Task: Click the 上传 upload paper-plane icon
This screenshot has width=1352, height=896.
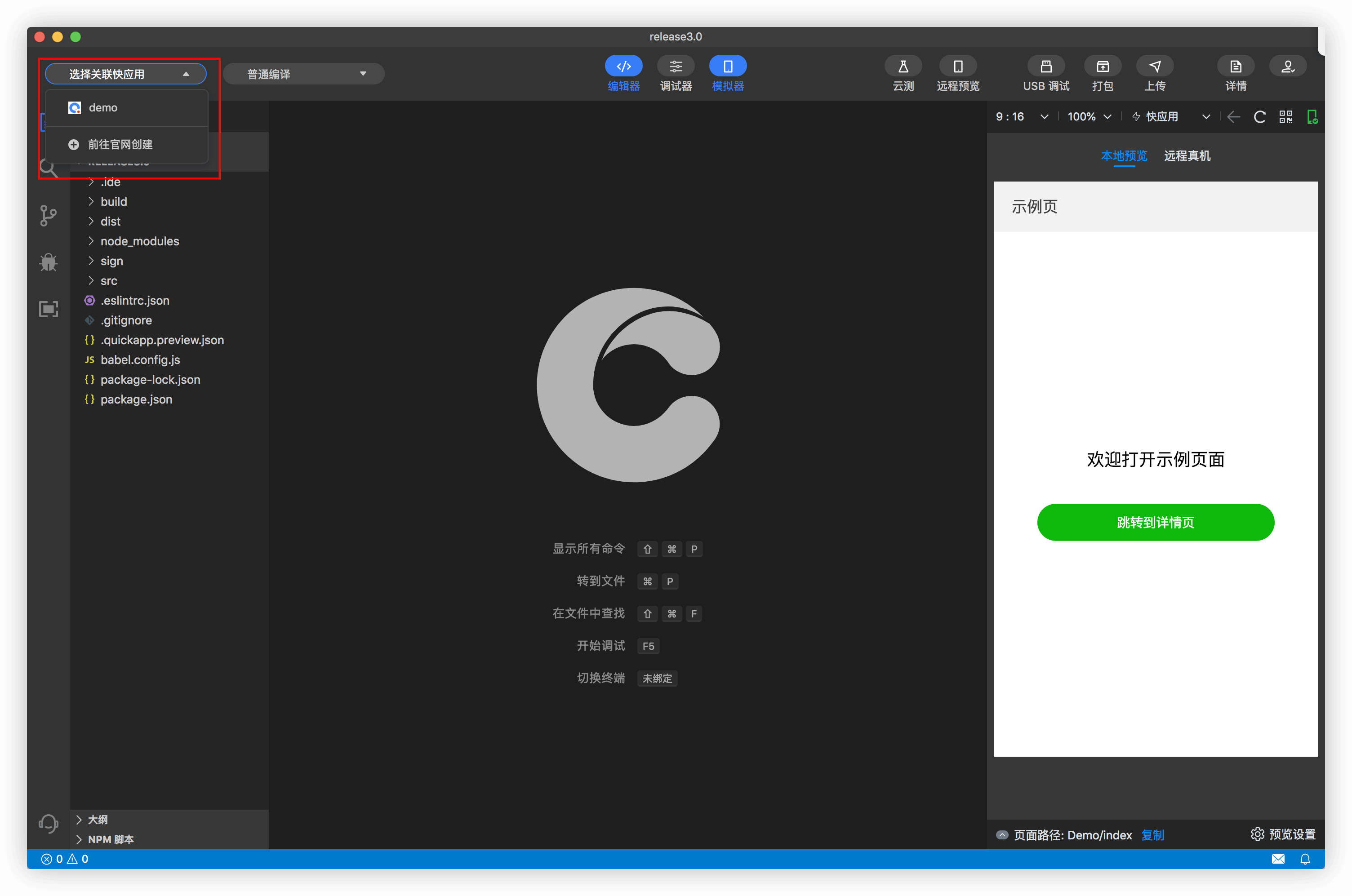Action: [x=1155, y=67]
